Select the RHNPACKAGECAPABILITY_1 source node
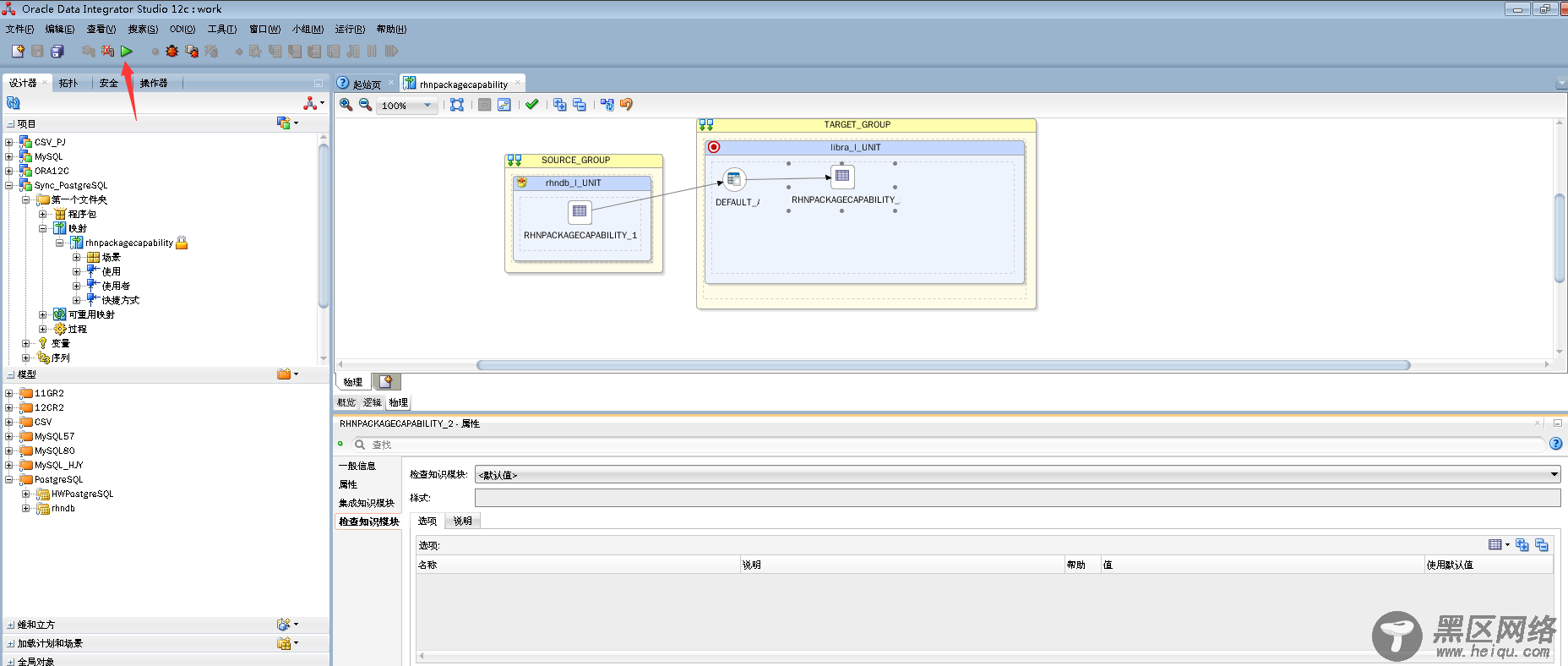This screenshot has height=666, width=1568. coord(580,211)
